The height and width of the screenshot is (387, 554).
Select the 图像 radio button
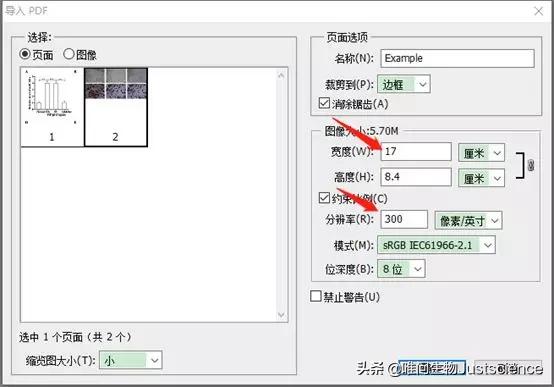[69, 54]
